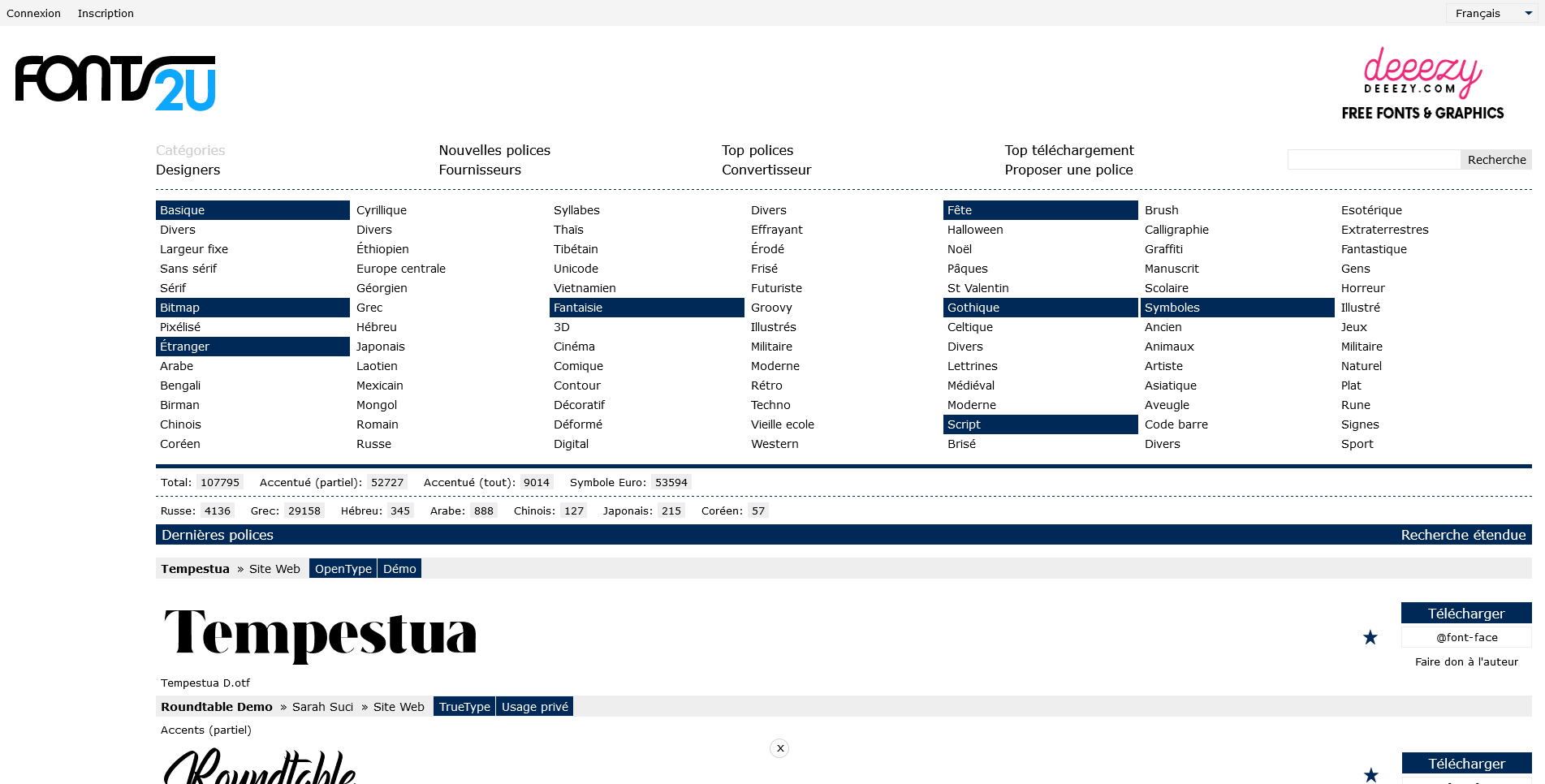Open Top téléchargement menu item
Viewport: 1545px width, 784px height.
click(1069, 150)
